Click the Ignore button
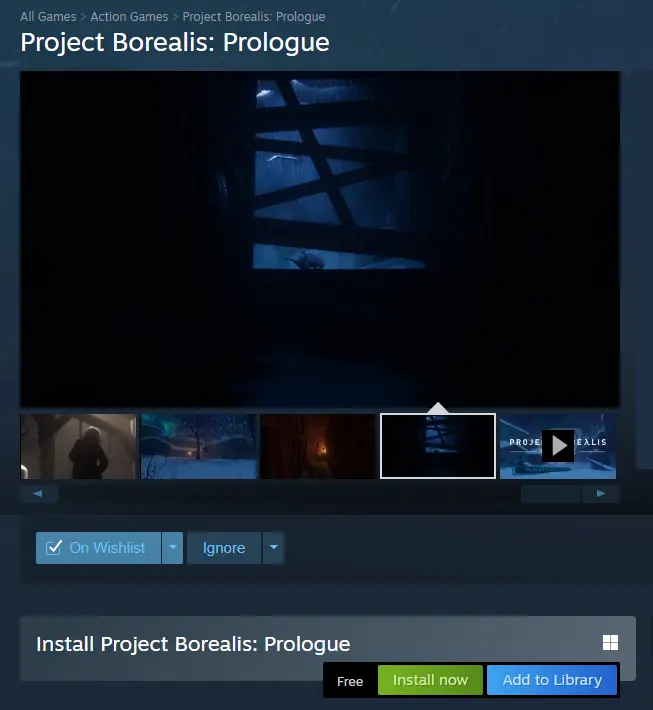The width and height of the screenshot is (653, 710). (224, 548)
